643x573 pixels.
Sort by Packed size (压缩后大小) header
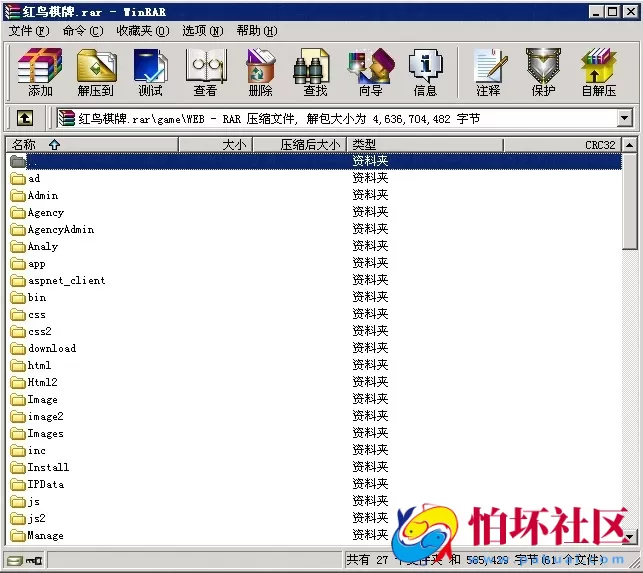pos(300,145)
